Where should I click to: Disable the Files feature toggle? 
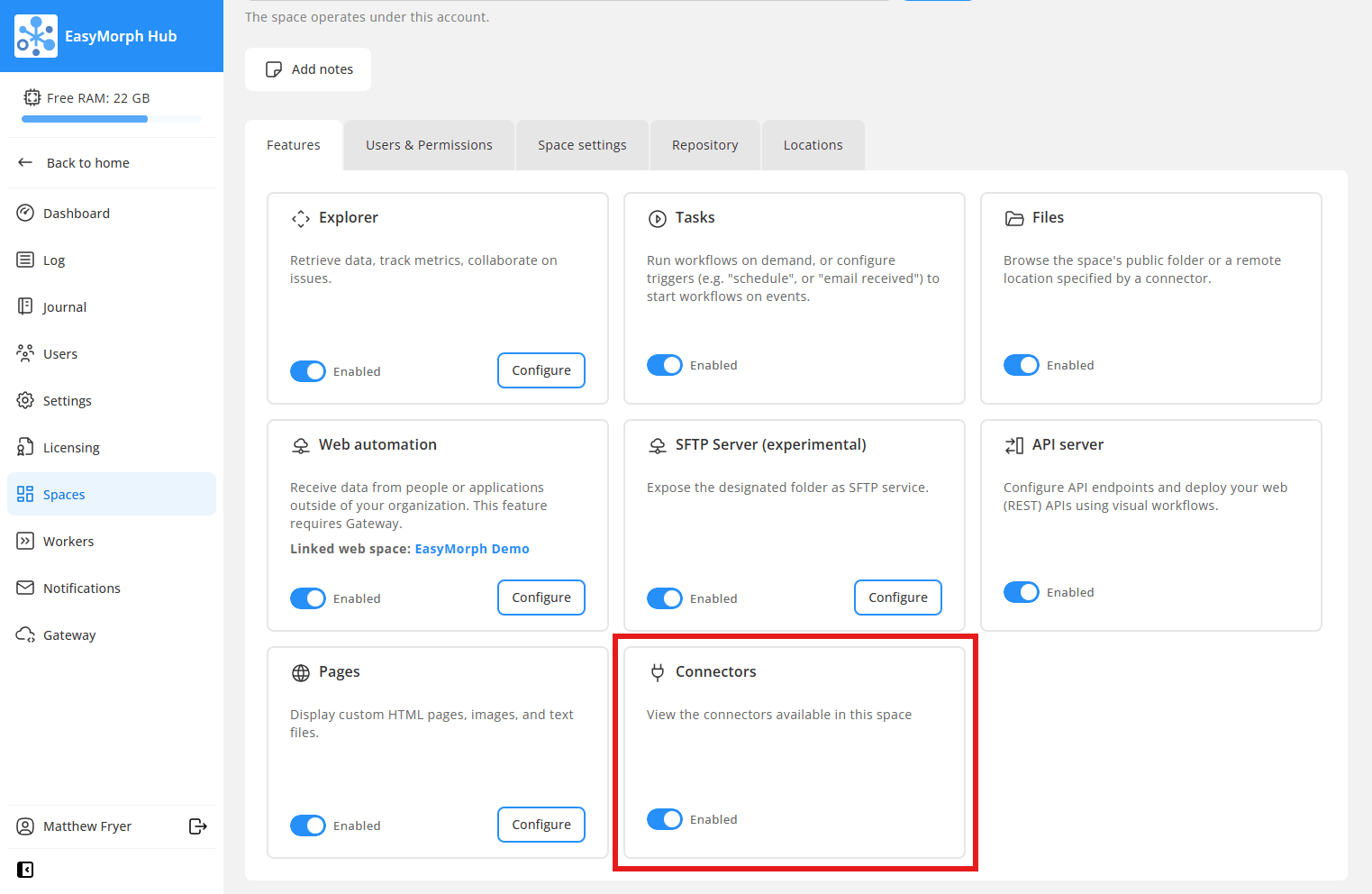(x=1022, y=365)
